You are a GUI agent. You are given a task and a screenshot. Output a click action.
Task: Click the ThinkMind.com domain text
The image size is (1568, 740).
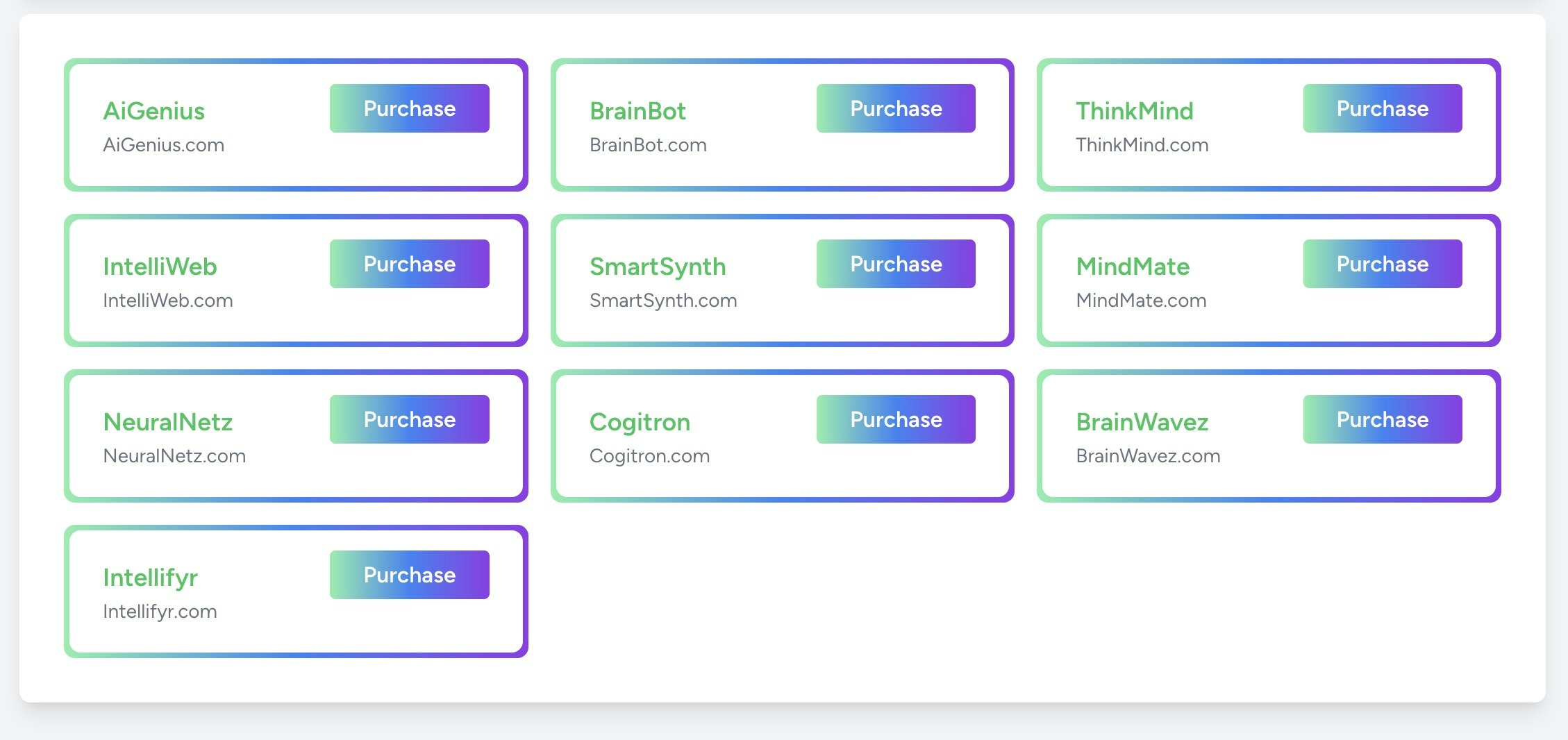click(1142, 145)
